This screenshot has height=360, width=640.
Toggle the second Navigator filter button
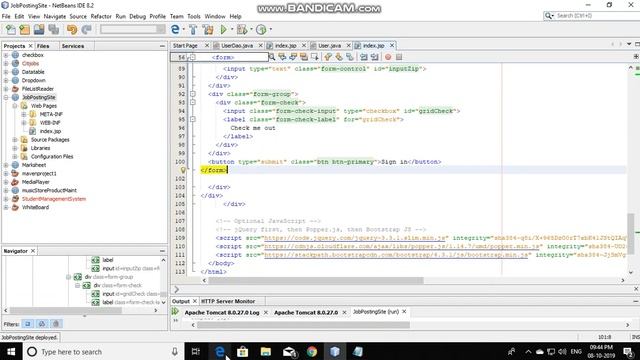42,324
